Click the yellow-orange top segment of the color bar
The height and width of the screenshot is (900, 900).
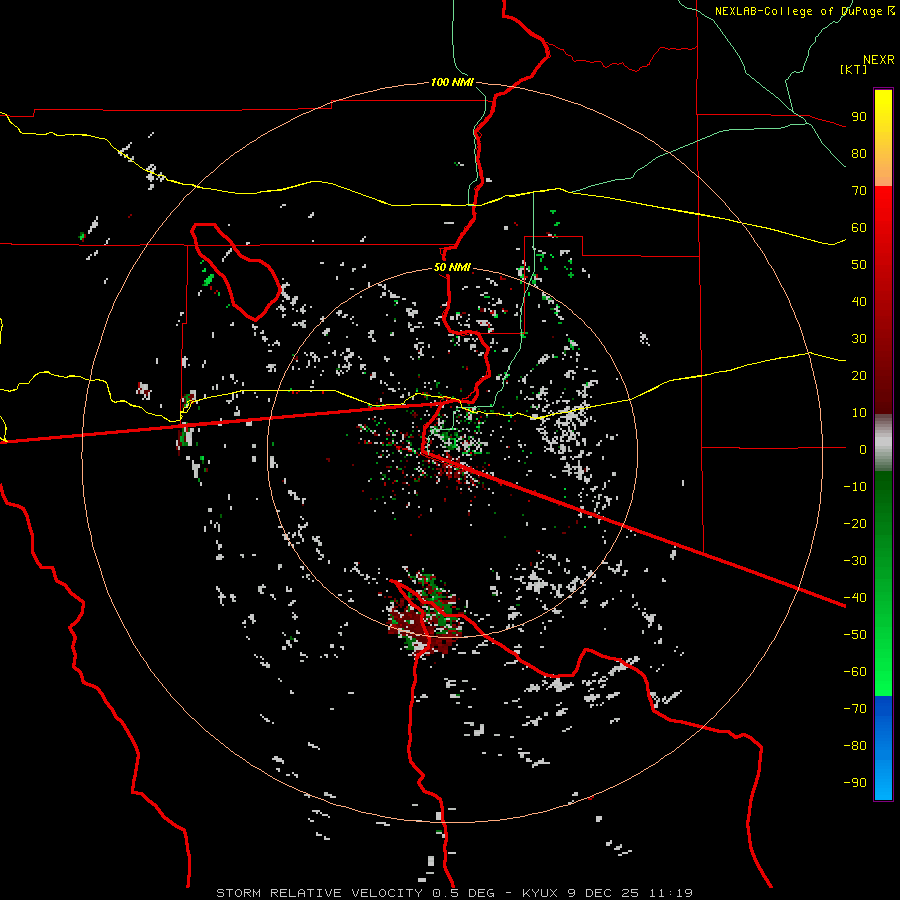pyautogui.click(x=883, y=138)
